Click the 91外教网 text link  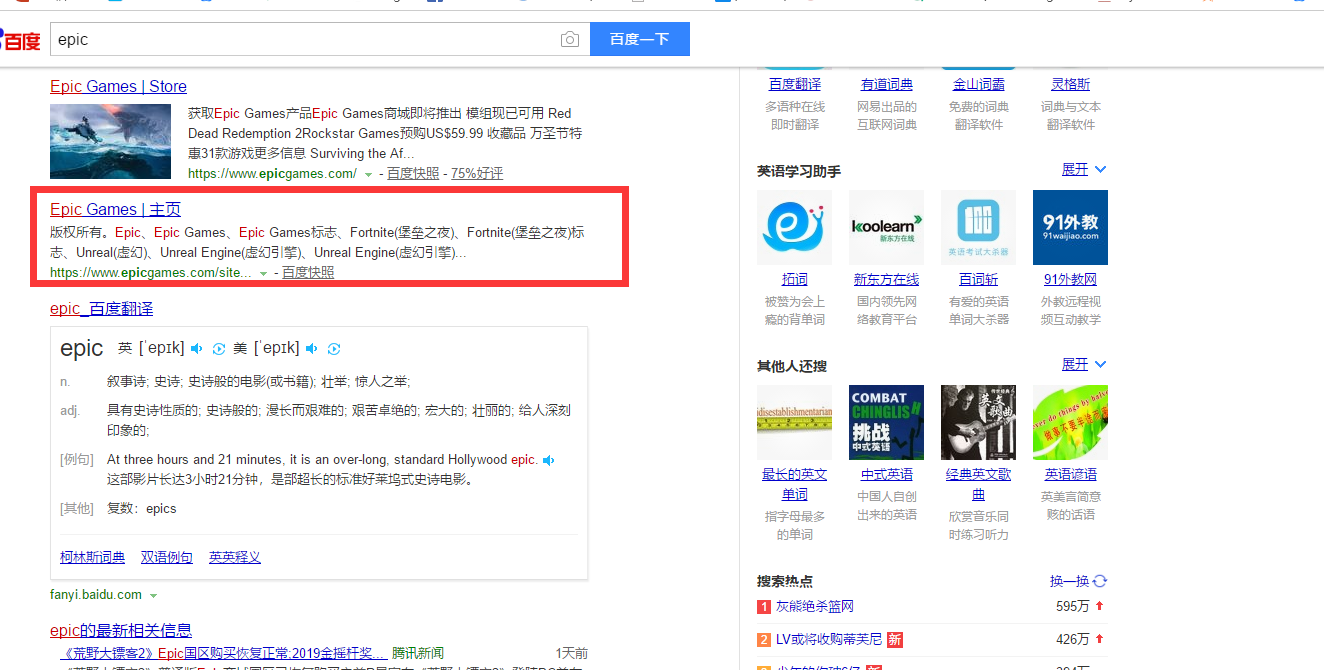coord(1070,280)
